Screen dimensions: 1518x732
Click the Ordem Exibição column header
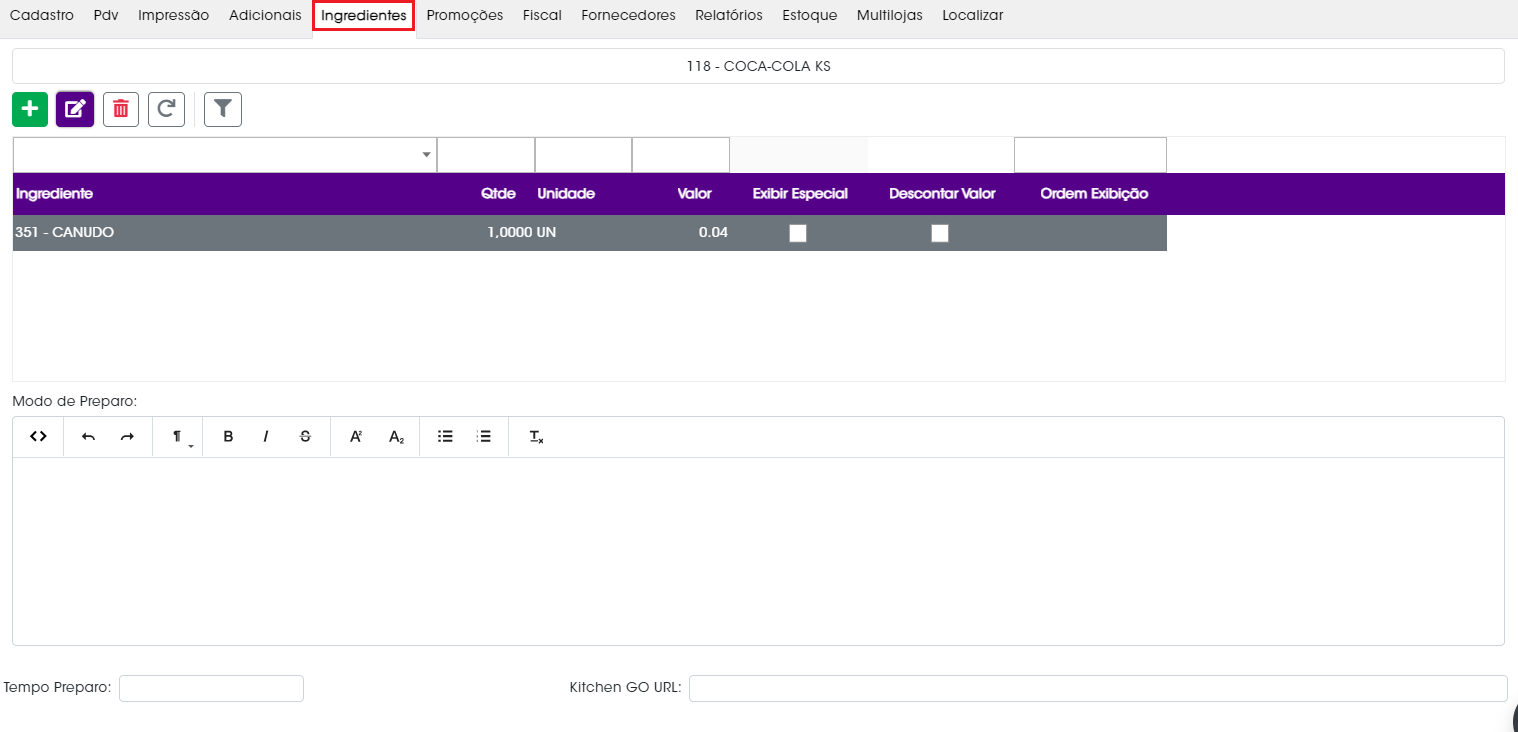click(x=1094, y=194)
